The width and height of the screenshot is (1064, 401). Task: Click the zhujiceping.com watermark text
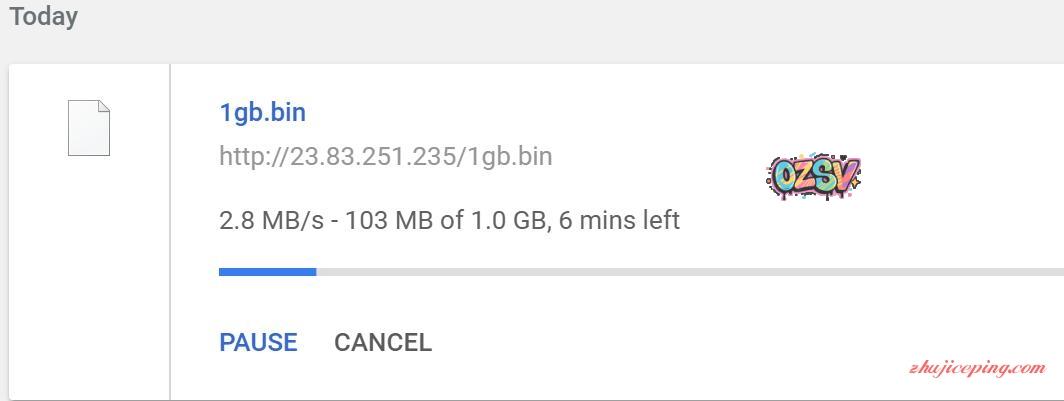[977, 368]
